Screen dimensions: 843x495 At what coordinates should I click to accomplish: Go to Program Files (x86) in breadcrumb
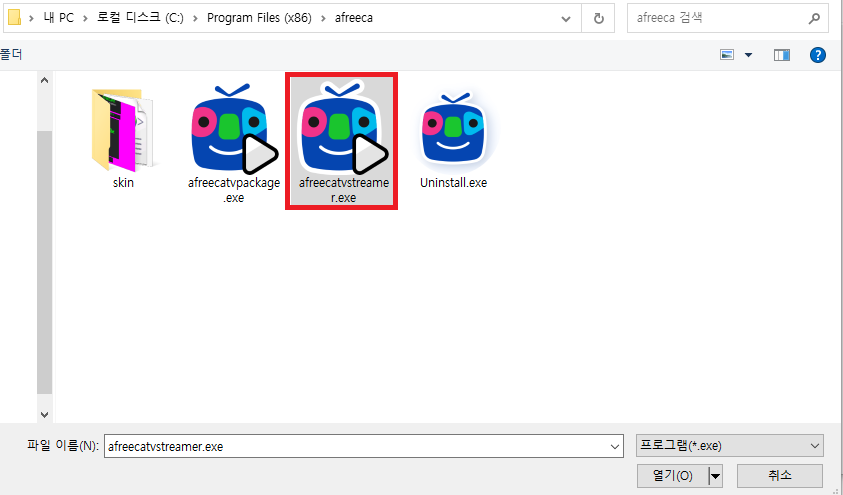point(259,18)
